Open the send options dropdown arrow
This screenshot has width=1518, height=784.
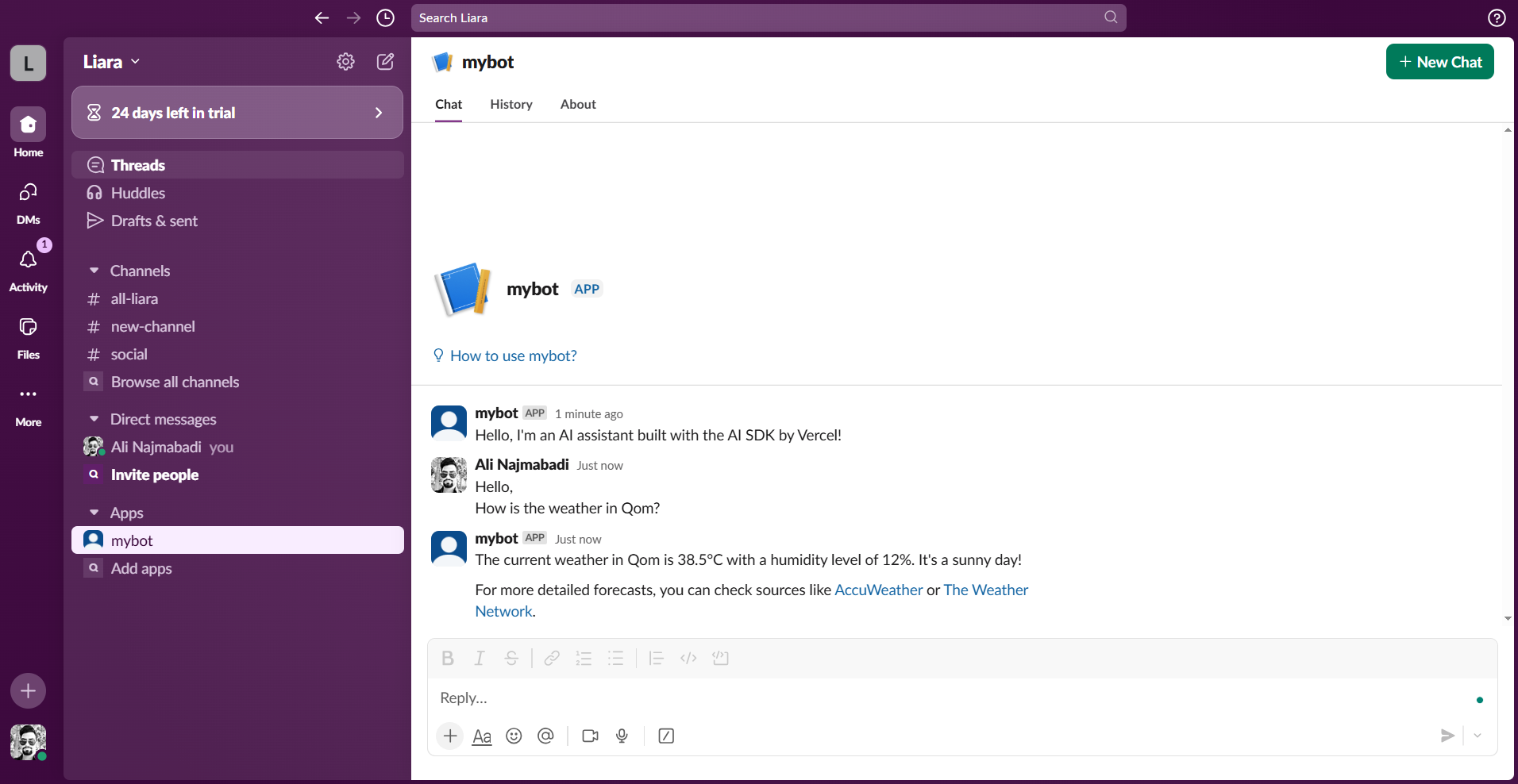1478,736
